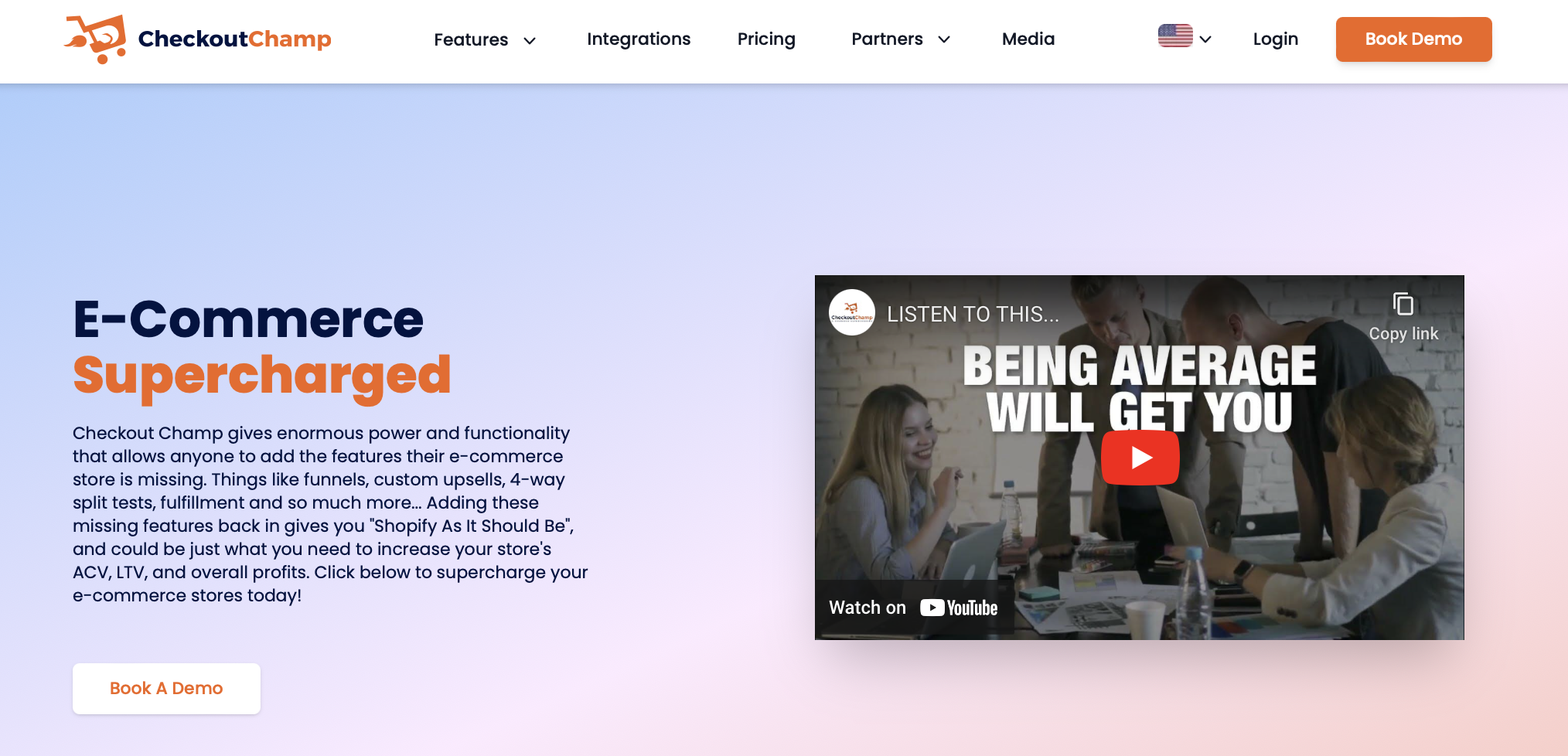Click the YouTube logo in Watch on bar
Viewport: 1568px width, 756px height.
click(959, 608)
